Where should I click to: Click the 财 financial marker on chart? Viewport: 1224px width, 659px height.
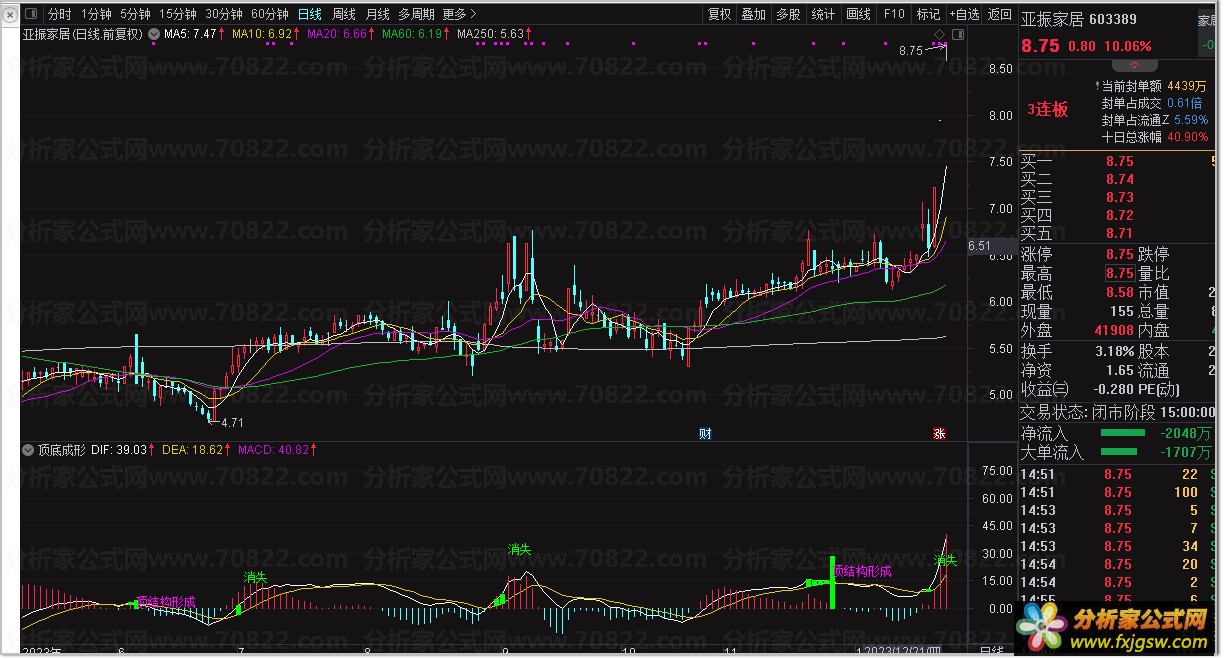(705, 434)
